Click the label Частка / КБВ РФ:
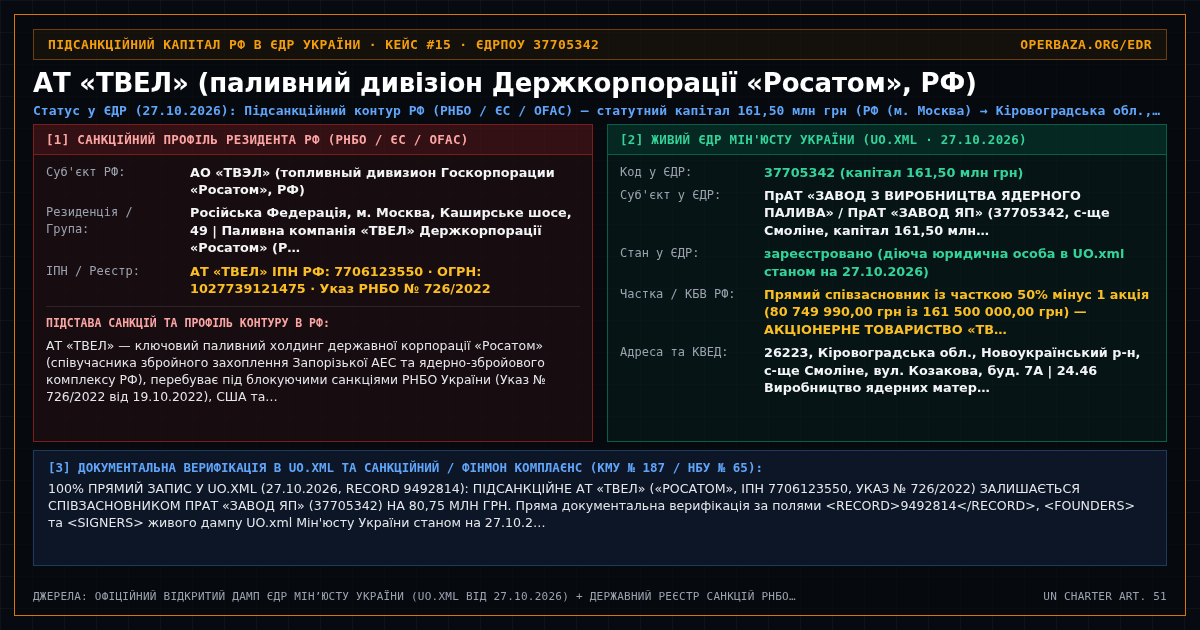This screenshot has width=1200, height=630. point(678,294)
